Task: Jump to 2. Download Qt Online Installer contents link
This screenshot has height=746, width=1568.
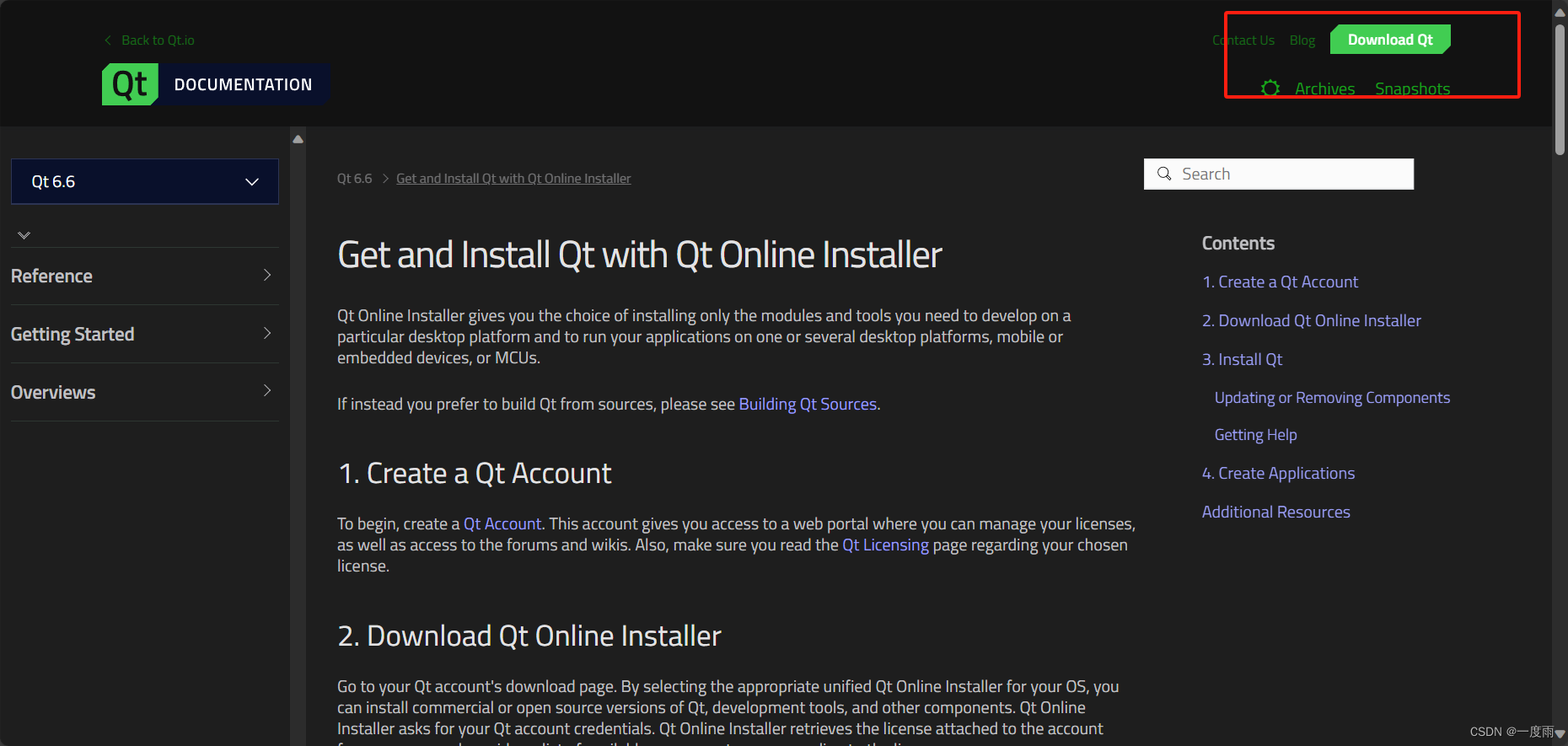Action: [x=1312, y=321]
